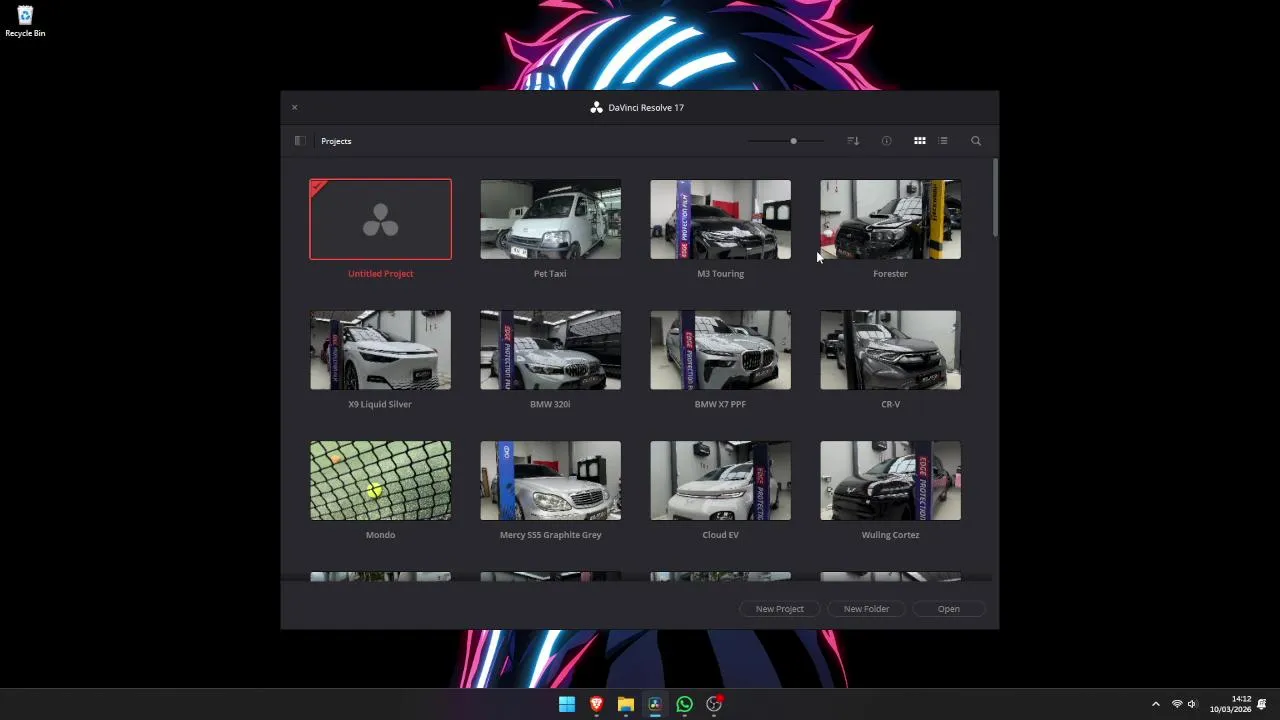The image size is (1280, 720).
Task: Click the Untitled Project name label
Action: (380, 274)
